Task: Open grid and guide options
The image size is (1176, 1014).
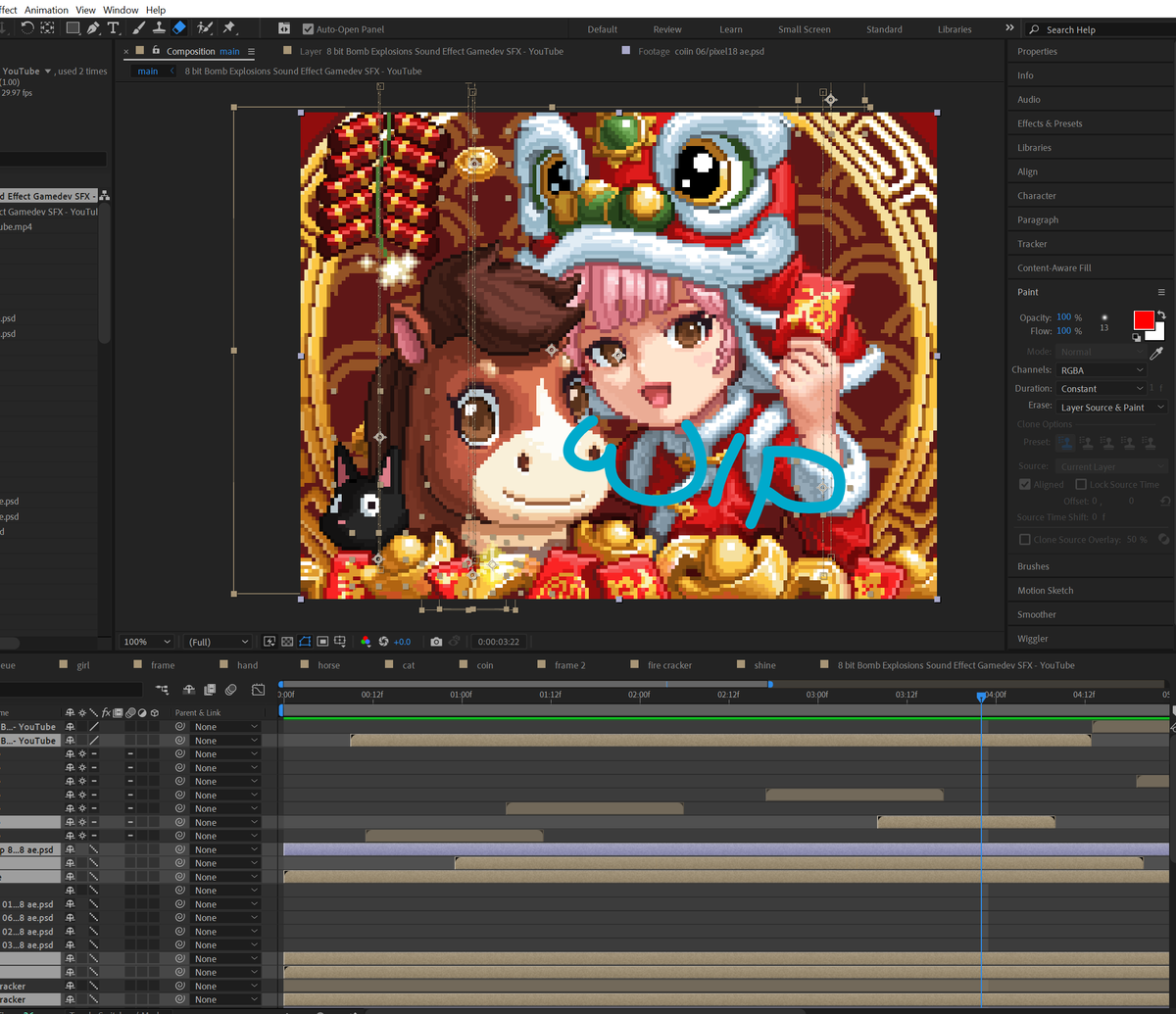Action: pos(340,642)
